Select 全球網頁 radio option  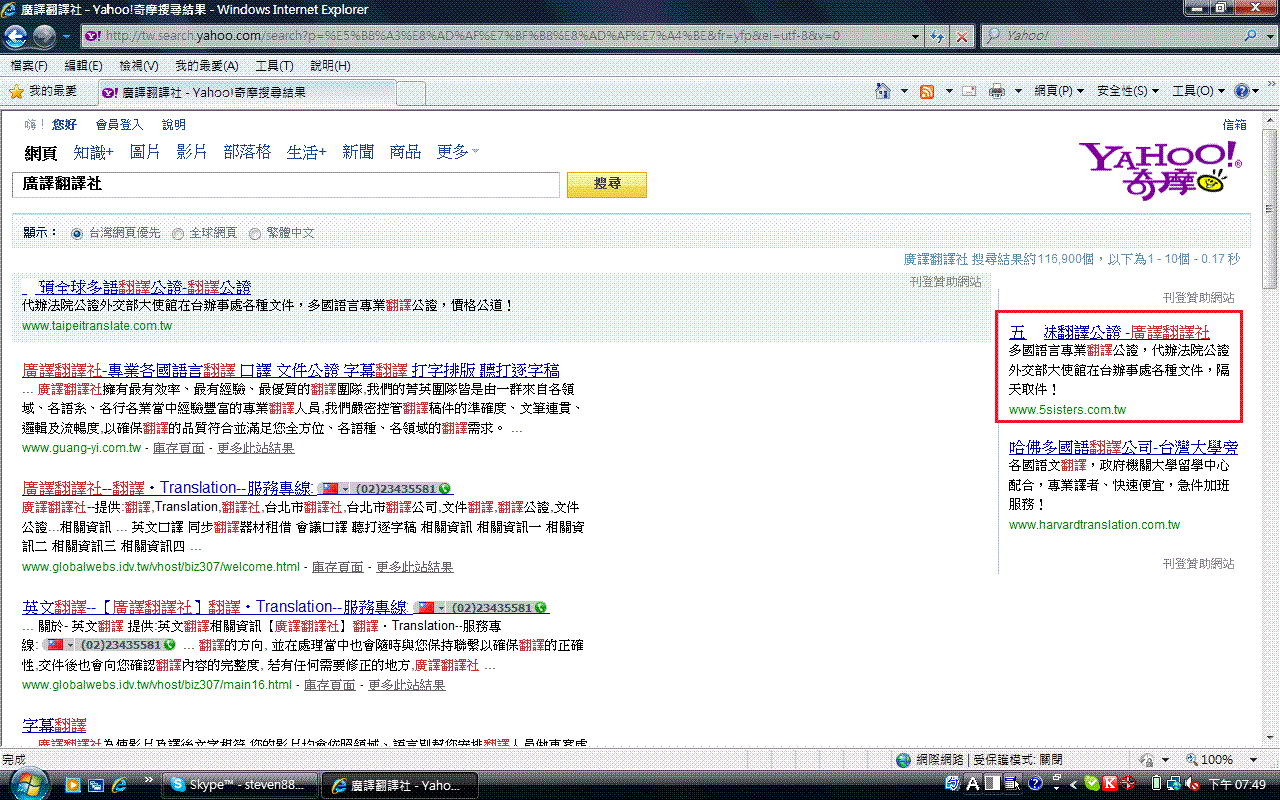pyautogui.click(x=178, y=233)
